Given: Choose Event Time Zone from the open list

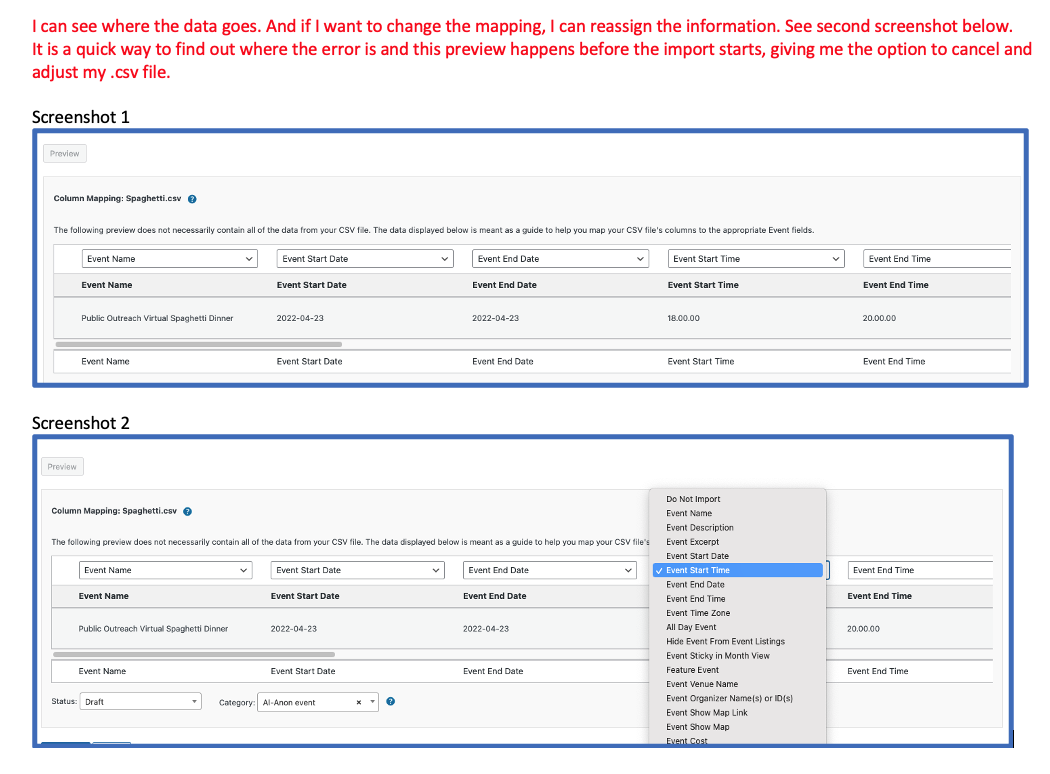Looking at the screenshot, I should [x=737, y=613].
